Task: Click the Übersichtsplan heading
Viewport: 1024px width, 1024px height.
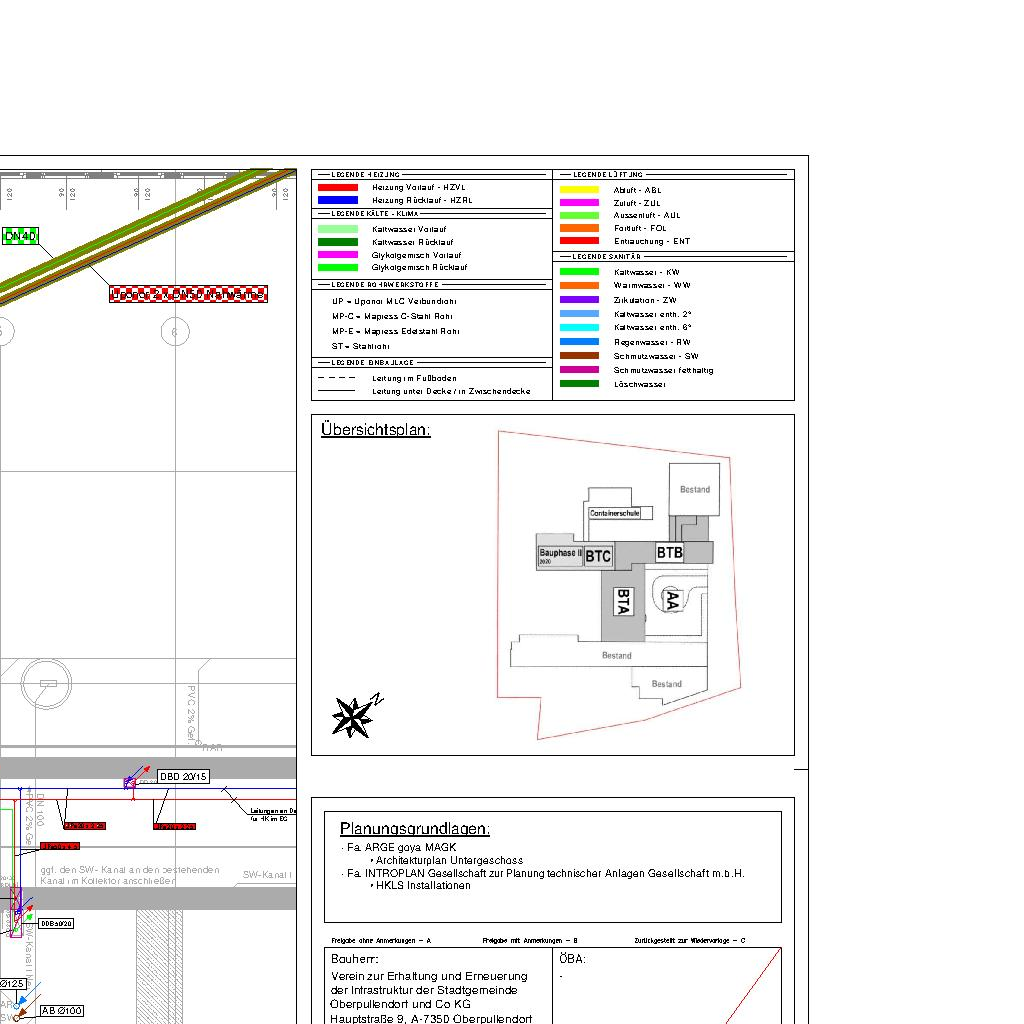Action: [x=376, y=430]
